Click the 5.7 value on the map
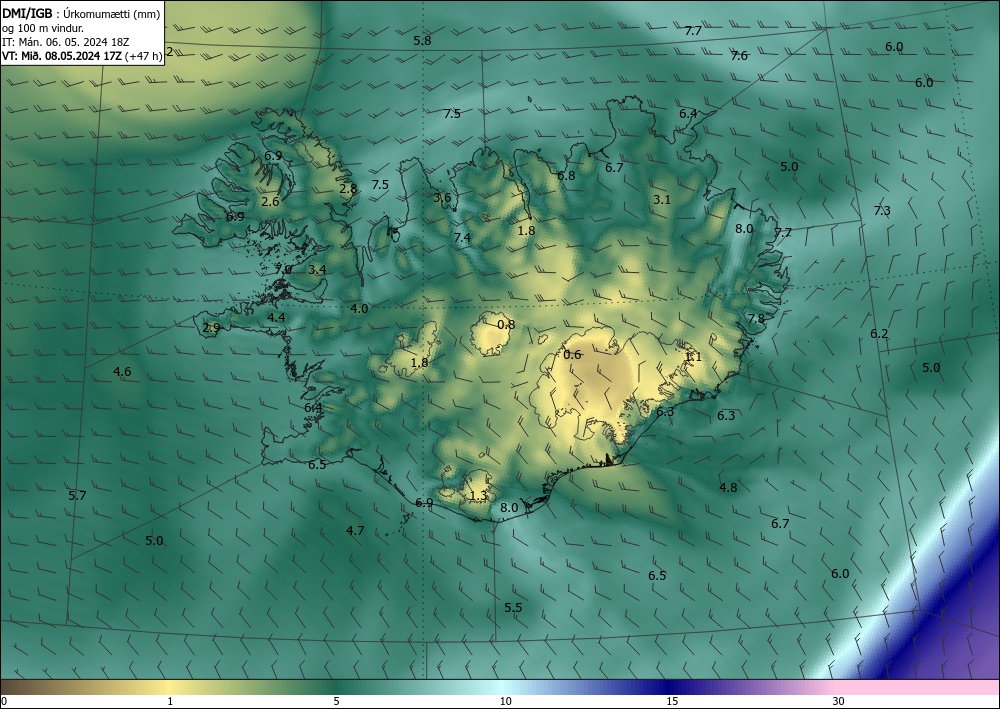 77,495
